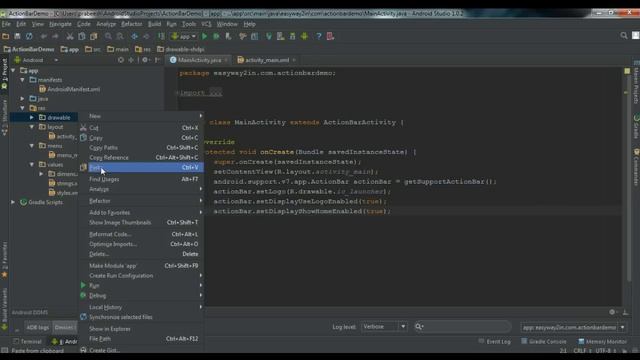Click the Search Everywhere magnifier icon

pyautogui.click(x=624, y=36)
